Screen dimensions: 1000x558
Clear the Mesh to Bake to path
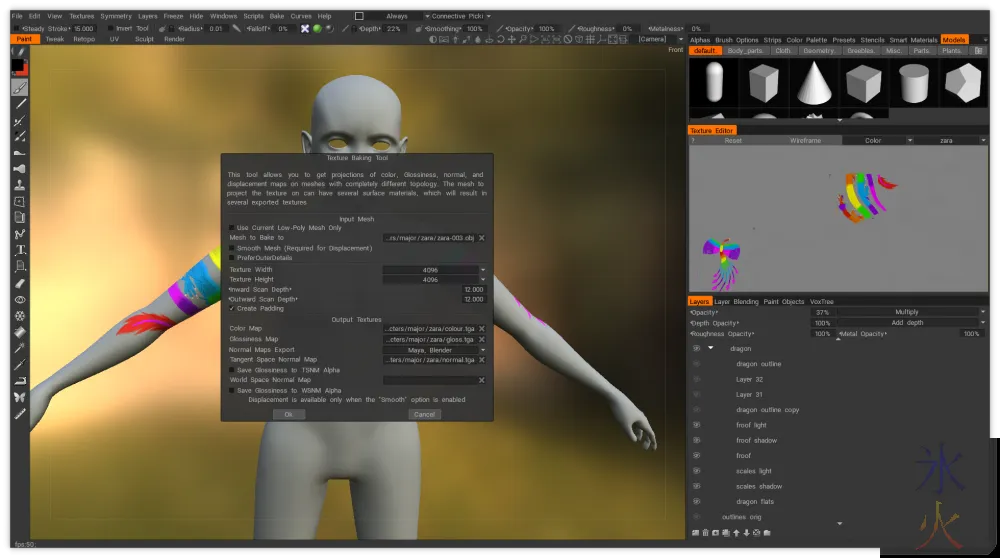click(x=482, y=238)
